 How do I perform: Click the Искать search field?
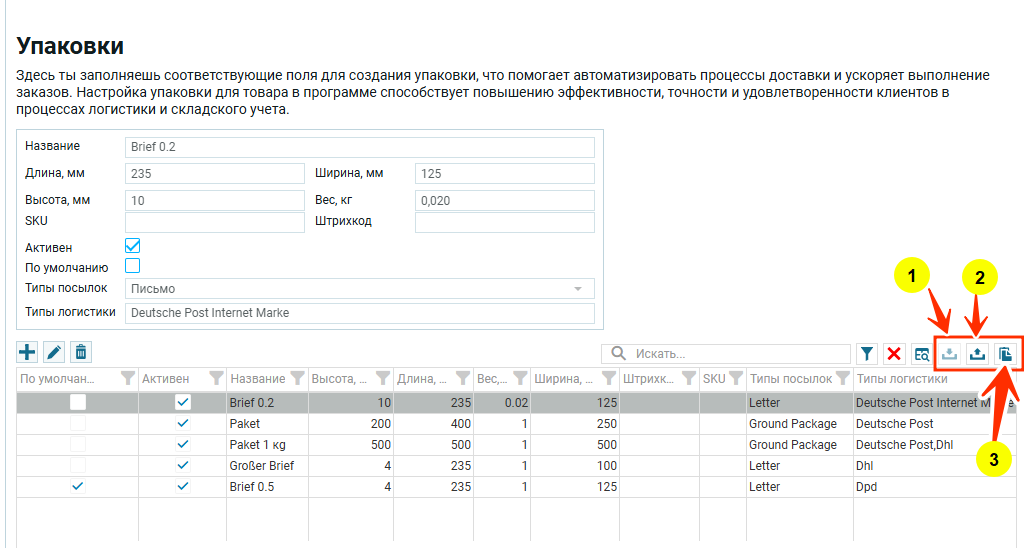(x=735, y=353)
